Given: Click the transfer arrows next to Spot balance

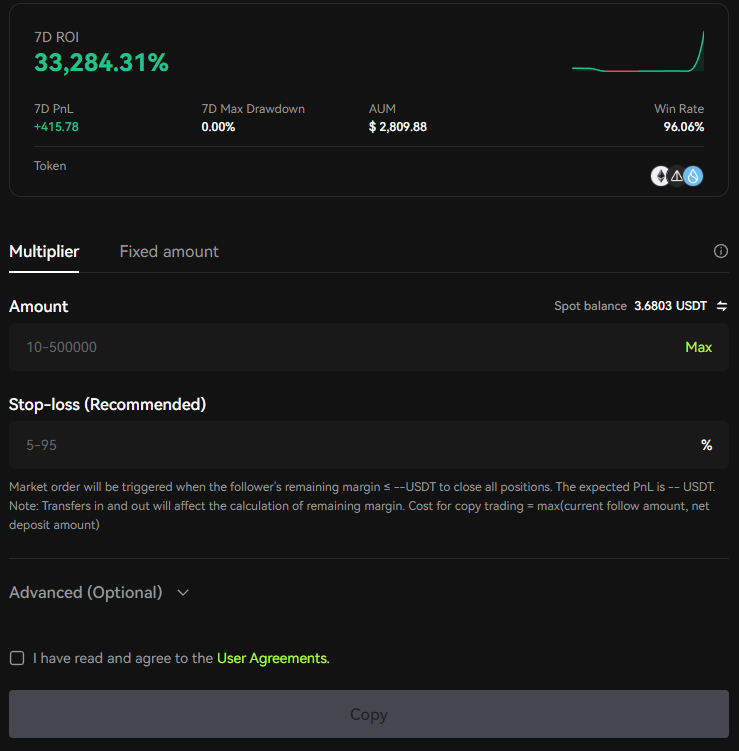Looking at the screenshot, I should click(722, 306).
